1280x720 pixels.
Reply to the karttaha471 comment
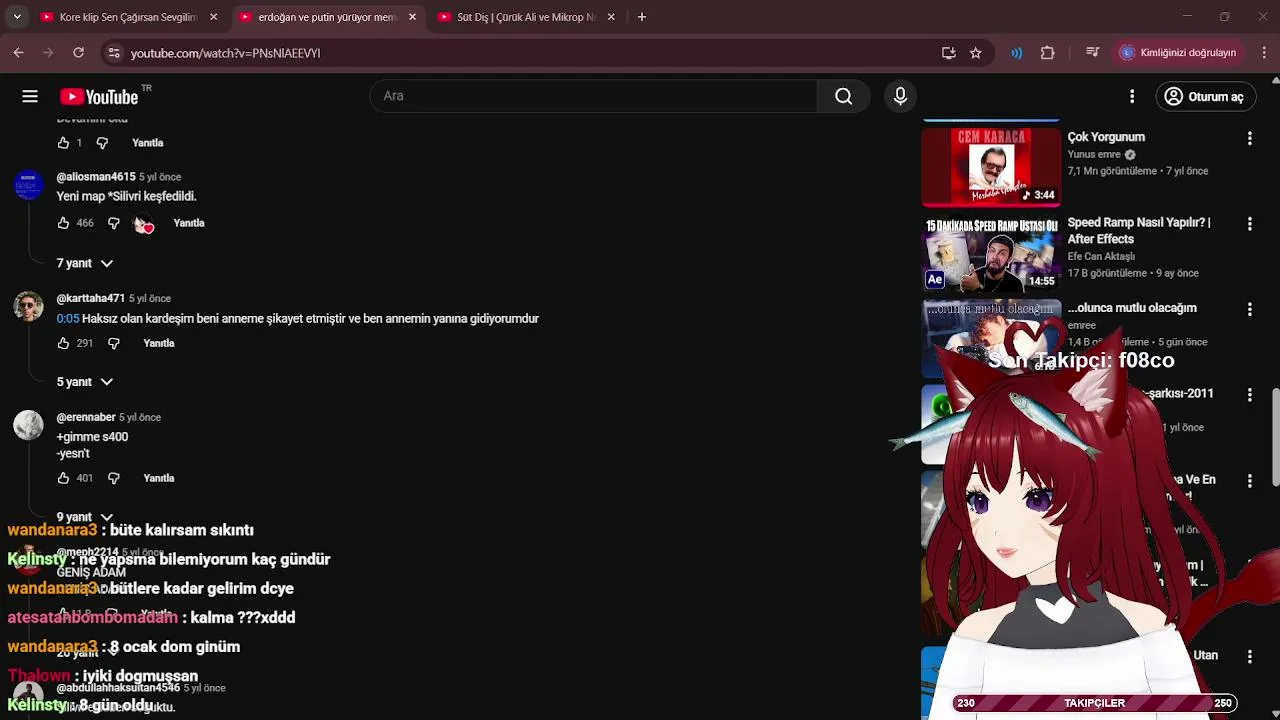159,343
